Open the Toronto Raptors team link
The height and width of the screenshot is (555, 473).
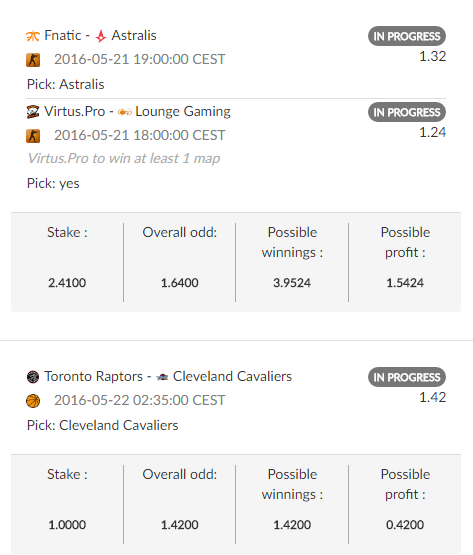click(x=93, y=376)
